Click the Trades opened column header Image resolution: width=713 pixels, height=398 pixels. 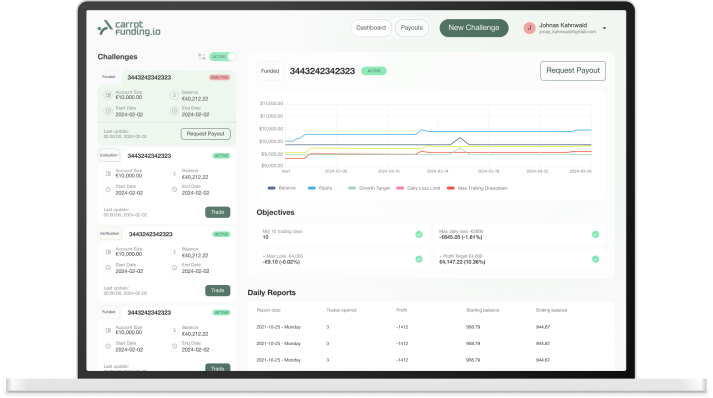coord(341,310)
